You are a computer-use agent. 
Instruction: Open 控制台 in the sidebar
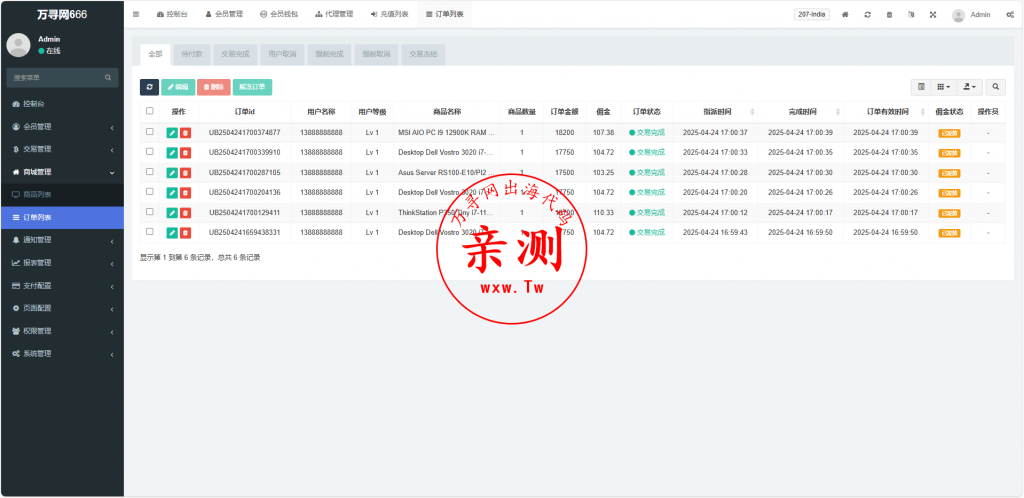pyautogui.click(x=62, y=104)
